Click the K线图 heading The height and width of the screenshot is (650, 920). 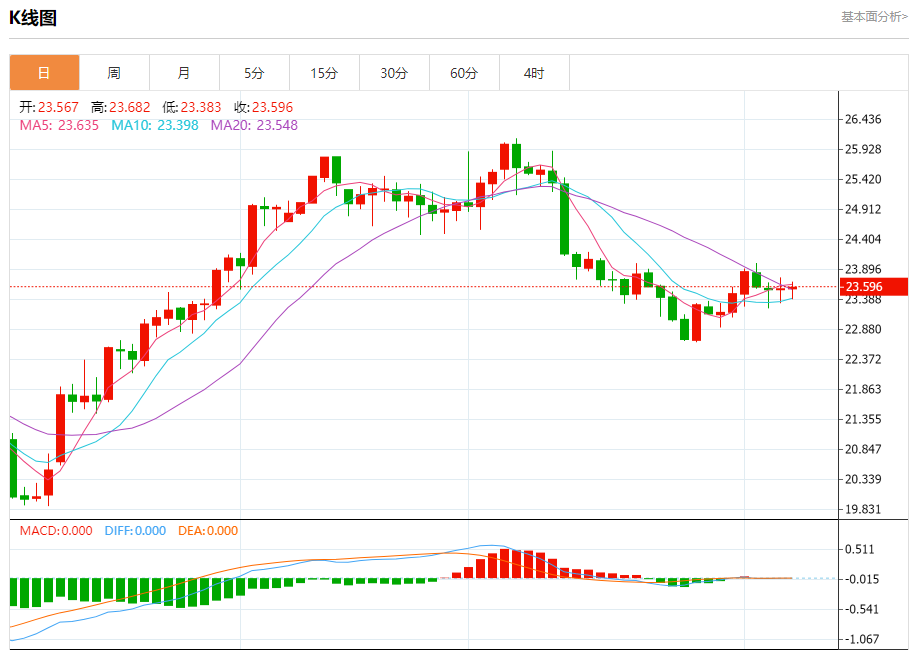pyautogui.click(x=33, y=18)
